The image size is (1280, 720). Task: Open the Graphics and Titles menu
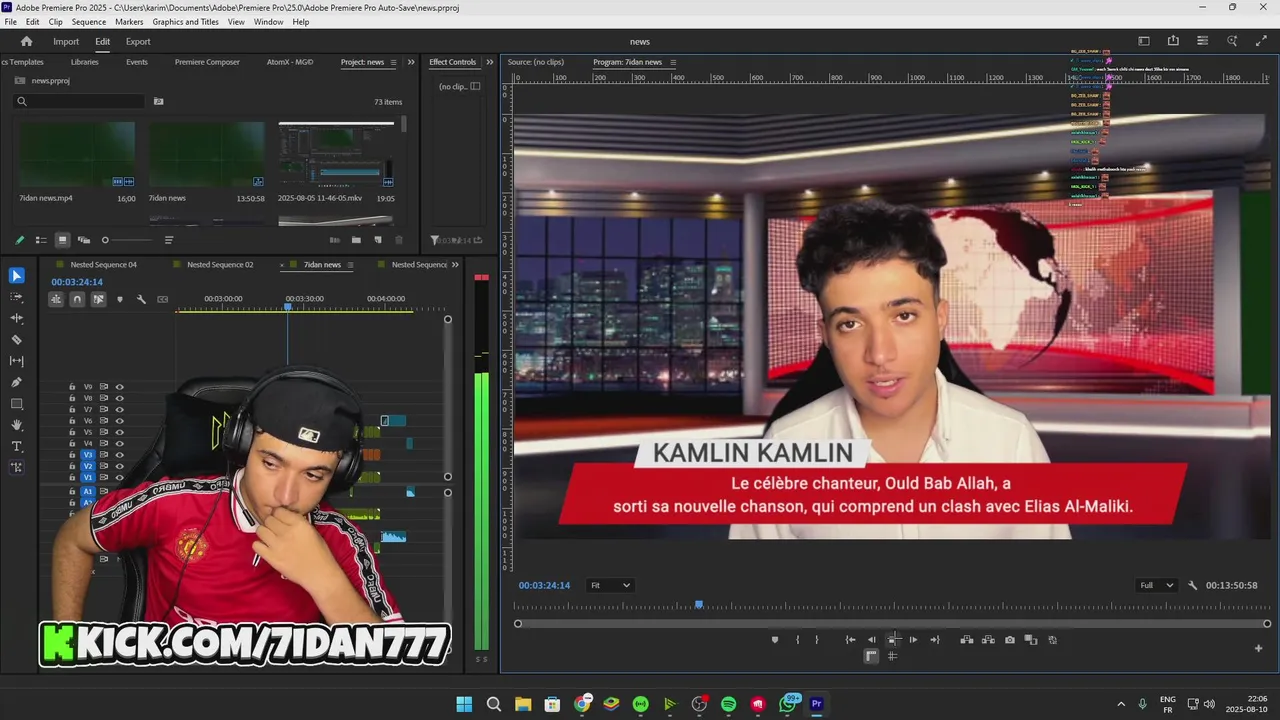186,22
